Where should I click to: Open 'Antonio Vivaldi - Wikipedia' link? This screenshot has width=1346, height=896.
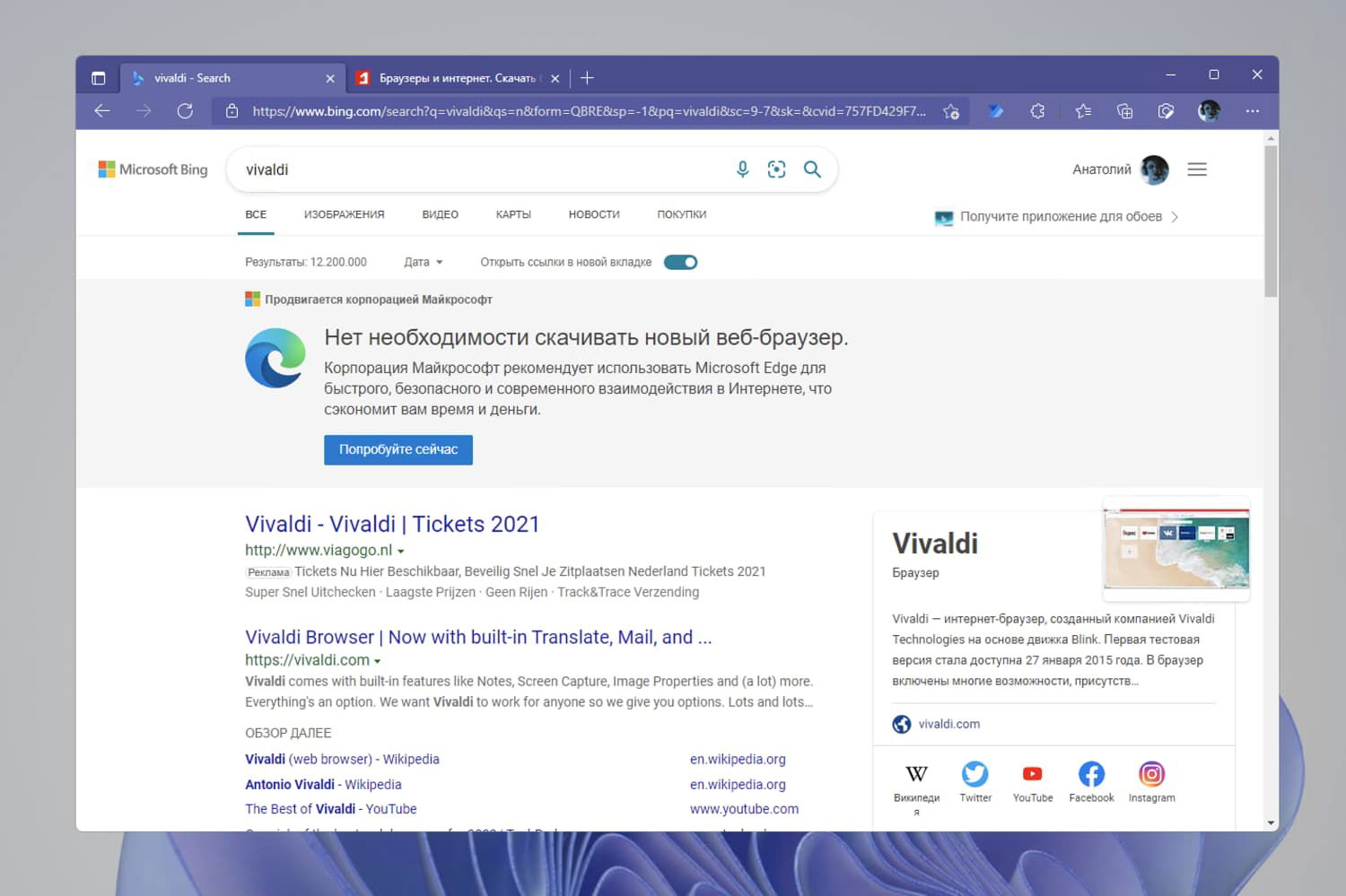coord(323,784)
